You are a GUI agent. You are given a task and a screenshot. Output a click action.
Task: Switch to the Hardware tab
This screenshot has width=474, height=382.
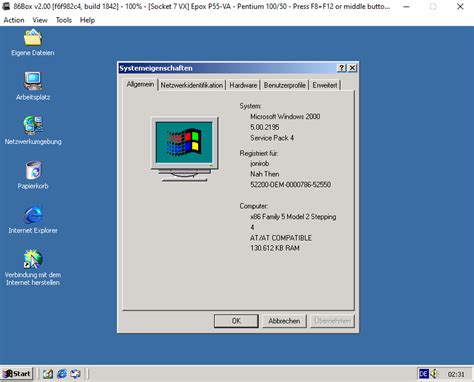click(243, 85)
